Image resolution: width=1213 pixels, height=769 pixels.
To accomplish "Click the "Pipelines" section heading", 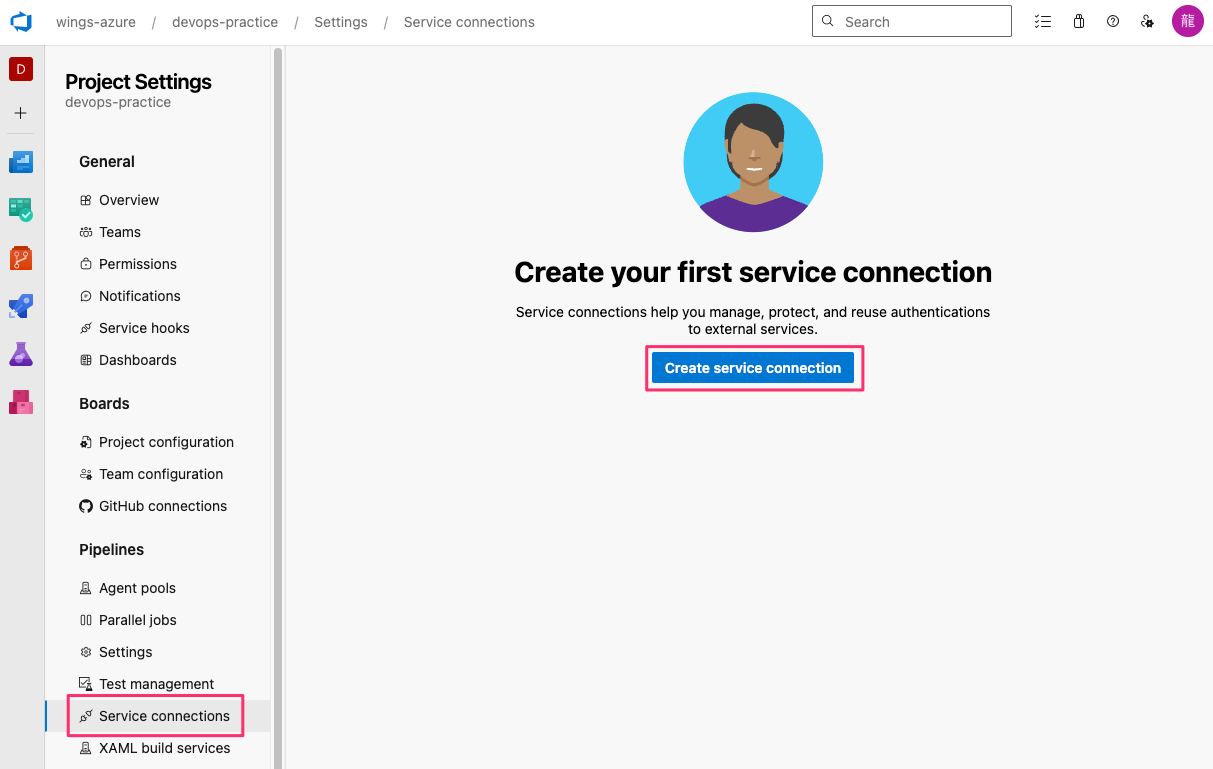I will pyautogui.click(x=112, y=550).
